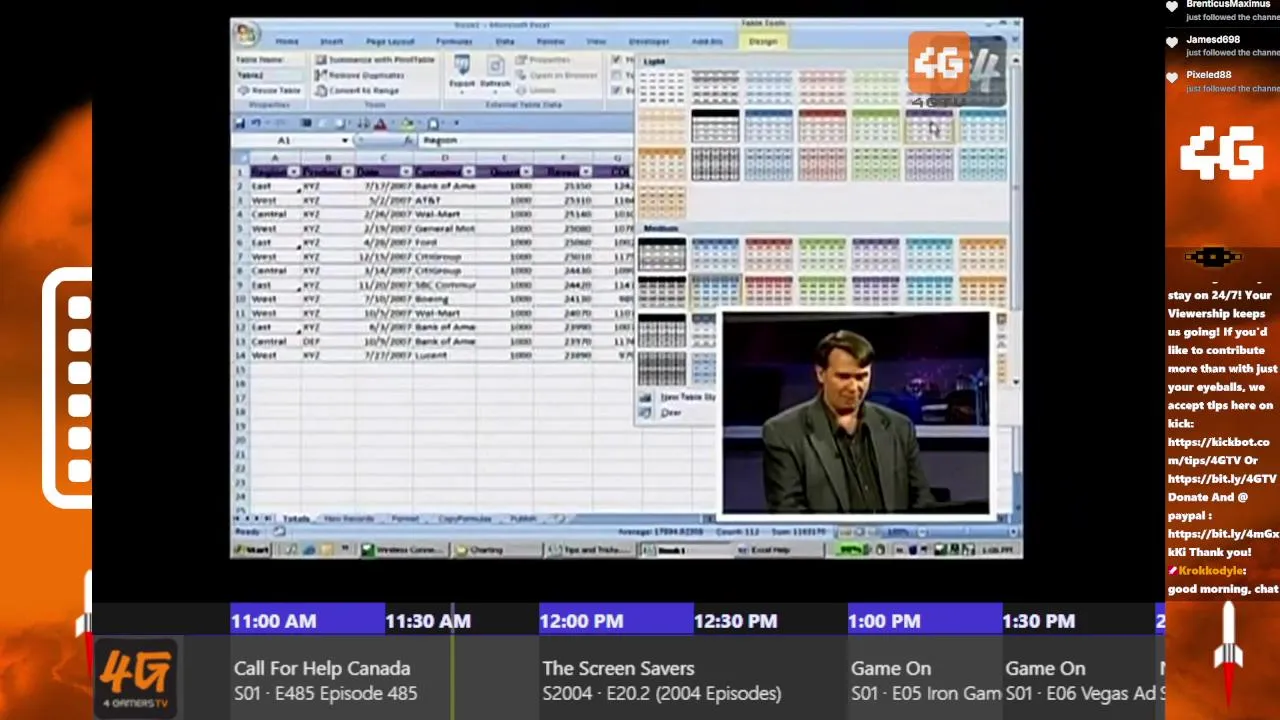Click the table styles gallery scrollbar
The image size is (1280, 720).
[x=1015, y=220]
